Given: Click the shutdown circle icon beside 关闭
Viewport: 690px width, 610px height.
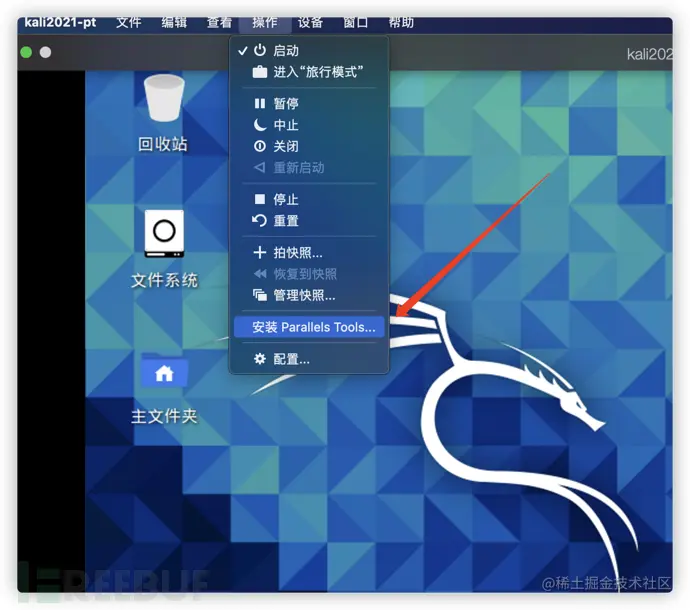Looking at the screenshot, I should click(x=260, y=146).
